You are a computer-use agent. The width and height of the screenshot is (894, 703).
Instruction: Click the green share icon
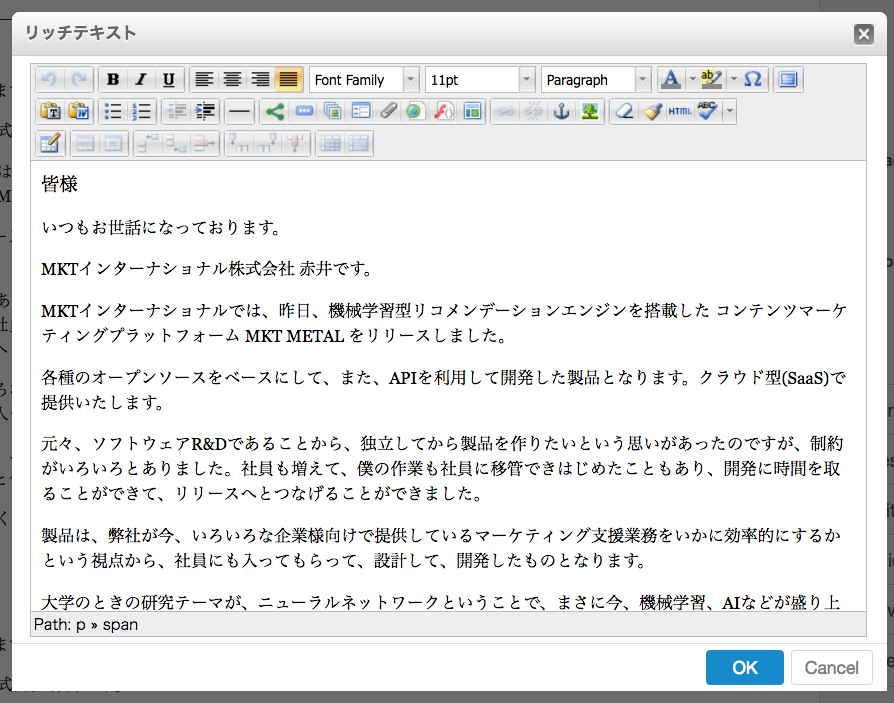point(275,111)
